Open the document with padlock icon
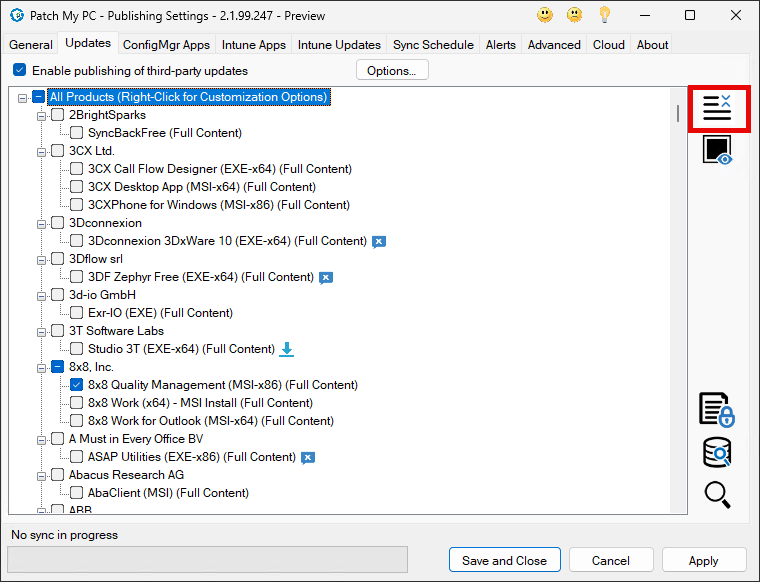This screenshot has width=760, height=582. [717, 410]
